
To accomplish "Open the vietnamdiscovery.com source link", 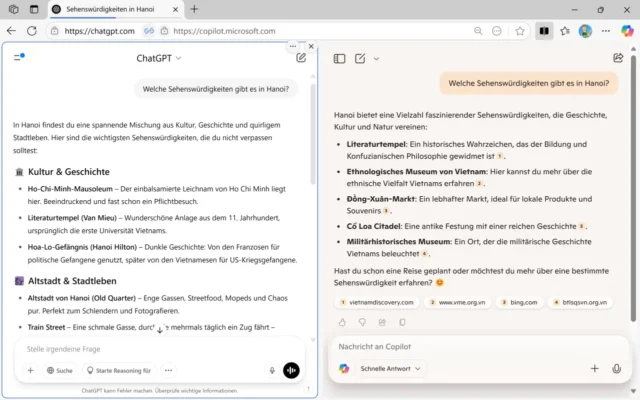I will (377, 302).
